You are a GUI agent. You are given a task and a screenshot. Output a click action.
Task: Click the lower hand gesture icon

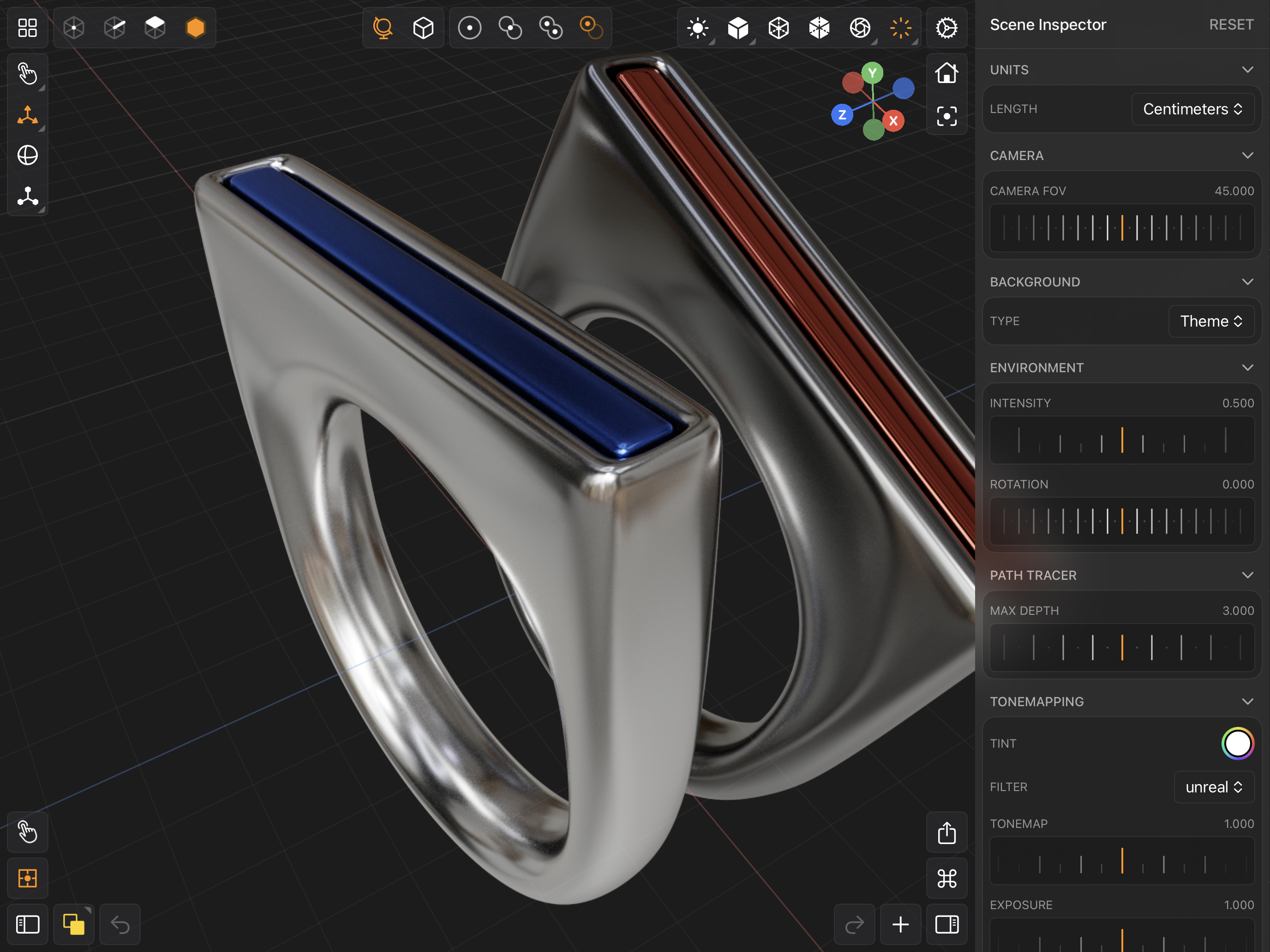[x=28, y=832]
